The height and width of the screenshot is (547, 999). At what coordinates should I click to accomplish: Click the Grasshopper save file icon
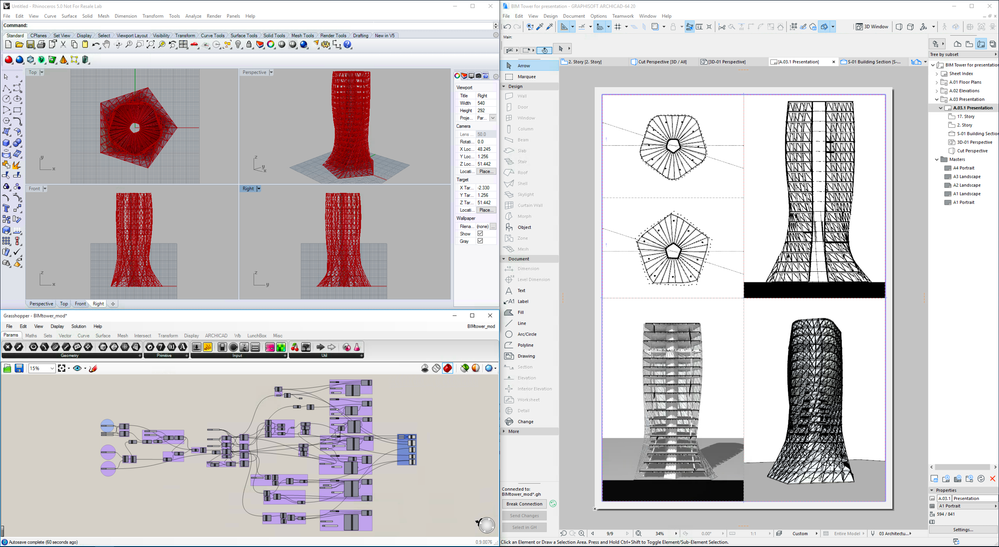[x=19, y=369]
